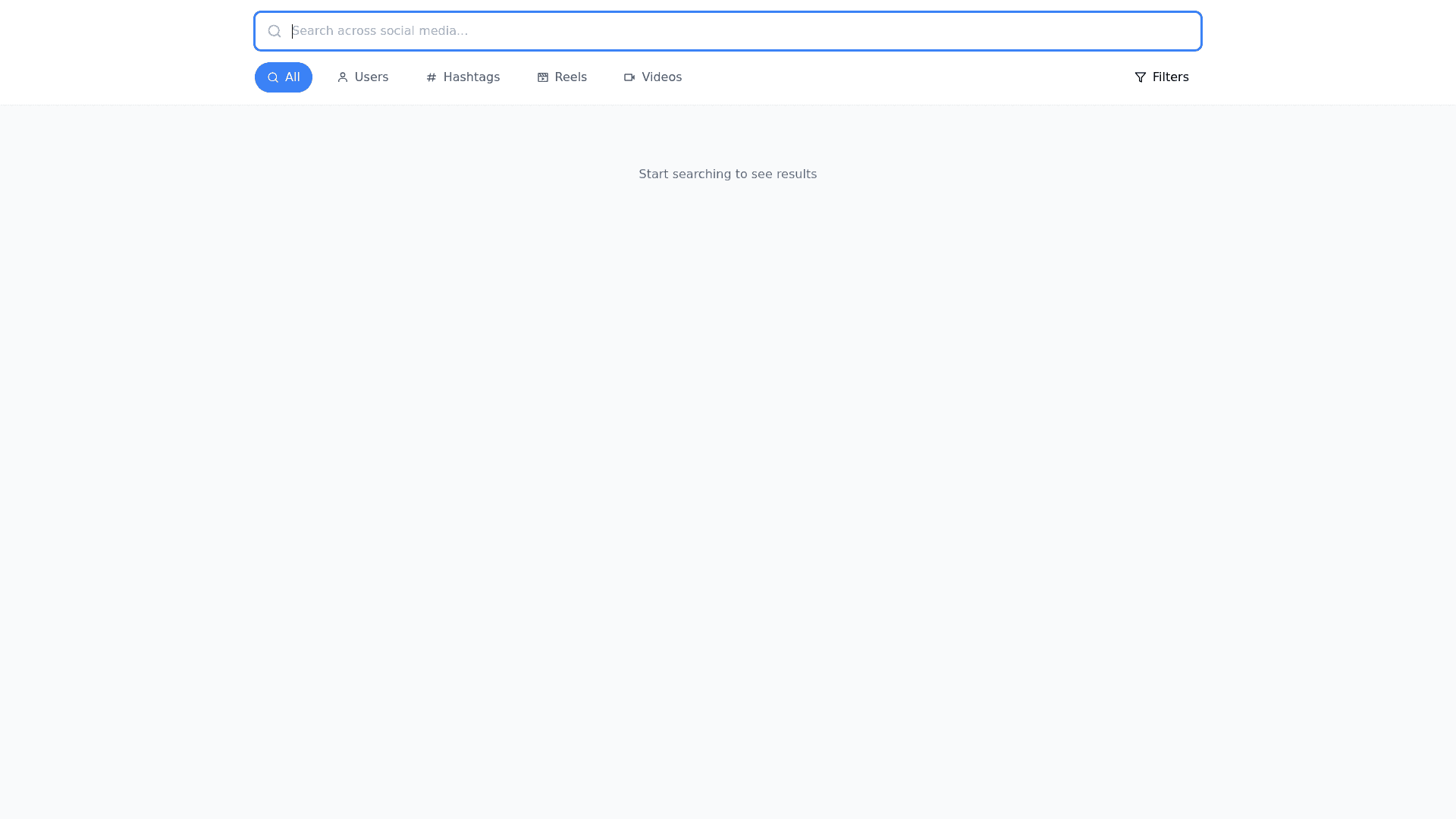The width and height of the screenshot is (1456, 819).
Task: Expand Filters options via its label
Action: (x=1170, y=77)
